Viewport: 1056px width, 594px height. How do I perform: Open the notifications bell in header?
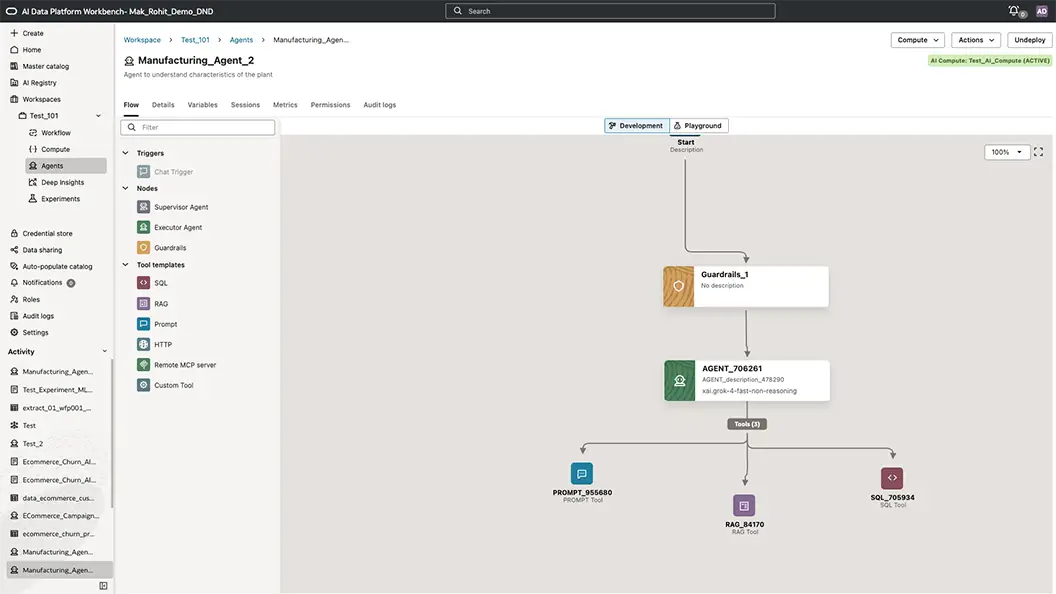(1014, 11)
